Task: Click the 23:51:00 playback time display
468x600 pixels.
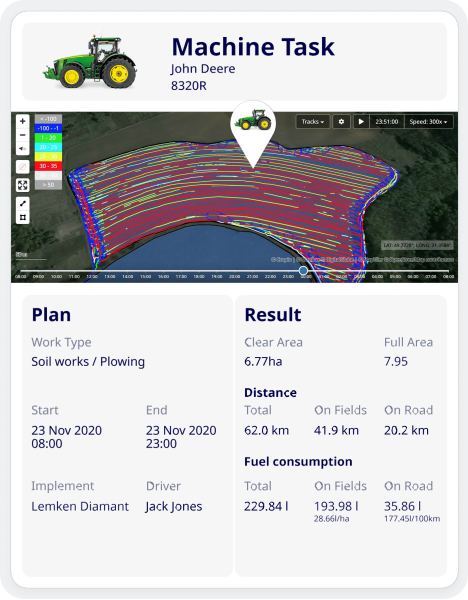Action: click(387, 122)
